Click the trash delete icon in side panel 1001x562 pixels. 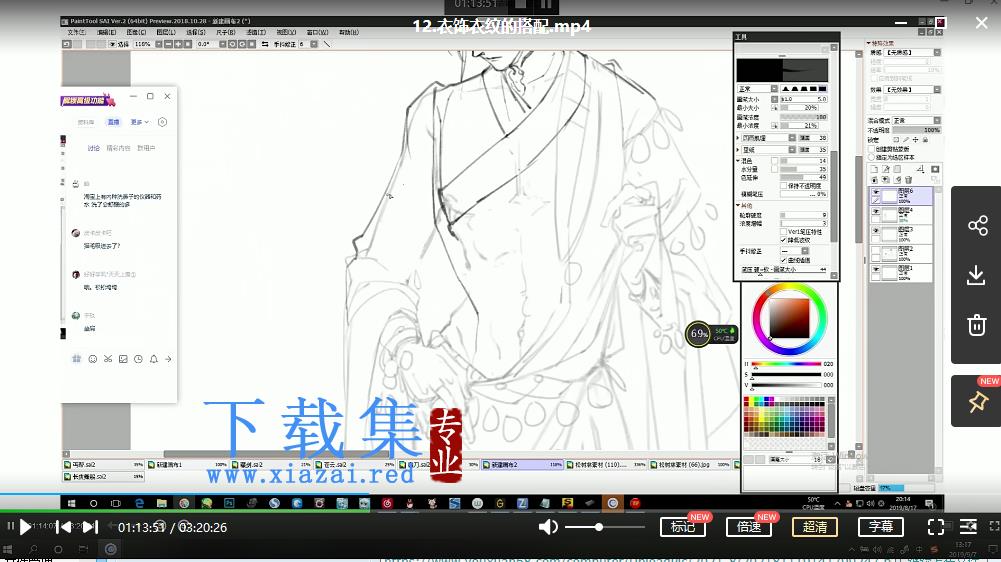(977, 325)
